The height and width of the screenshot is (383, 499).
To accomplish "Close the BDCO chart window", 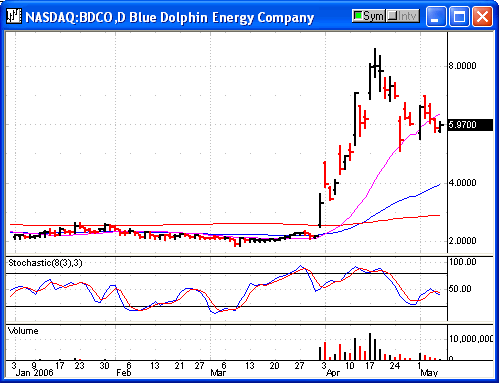I will [x=482, y=16].
